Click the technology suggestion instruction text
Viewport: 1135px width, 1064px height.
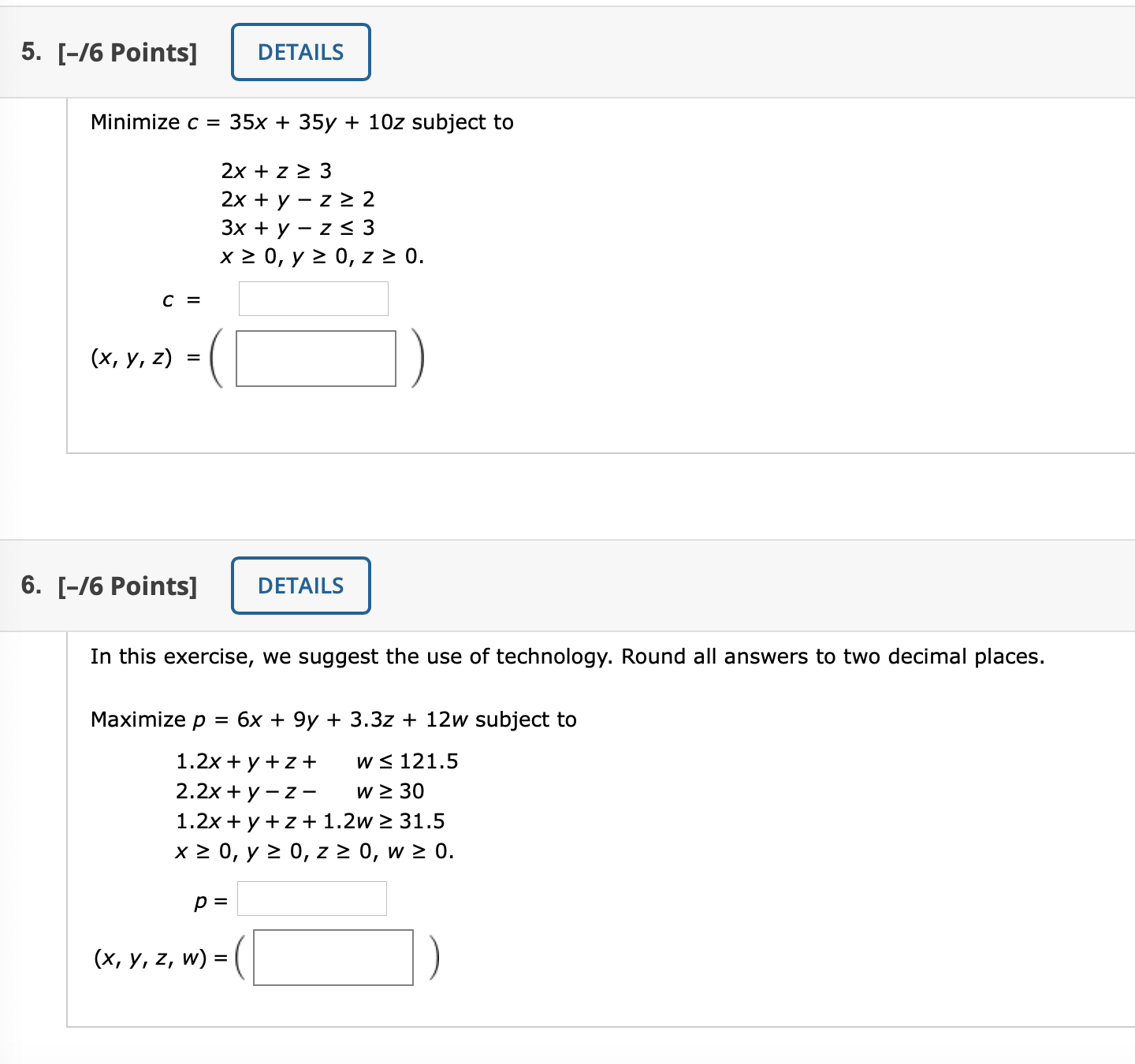(566, 656)
